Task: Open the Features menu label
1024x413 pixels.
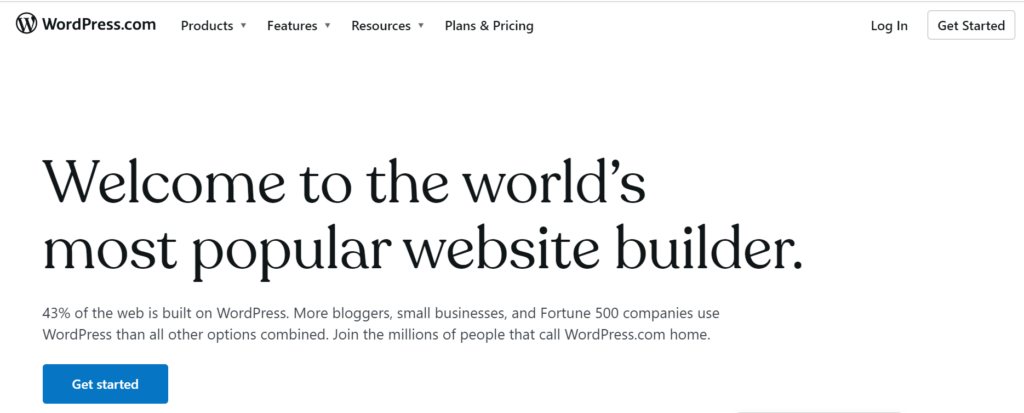Action: point(292,26)
